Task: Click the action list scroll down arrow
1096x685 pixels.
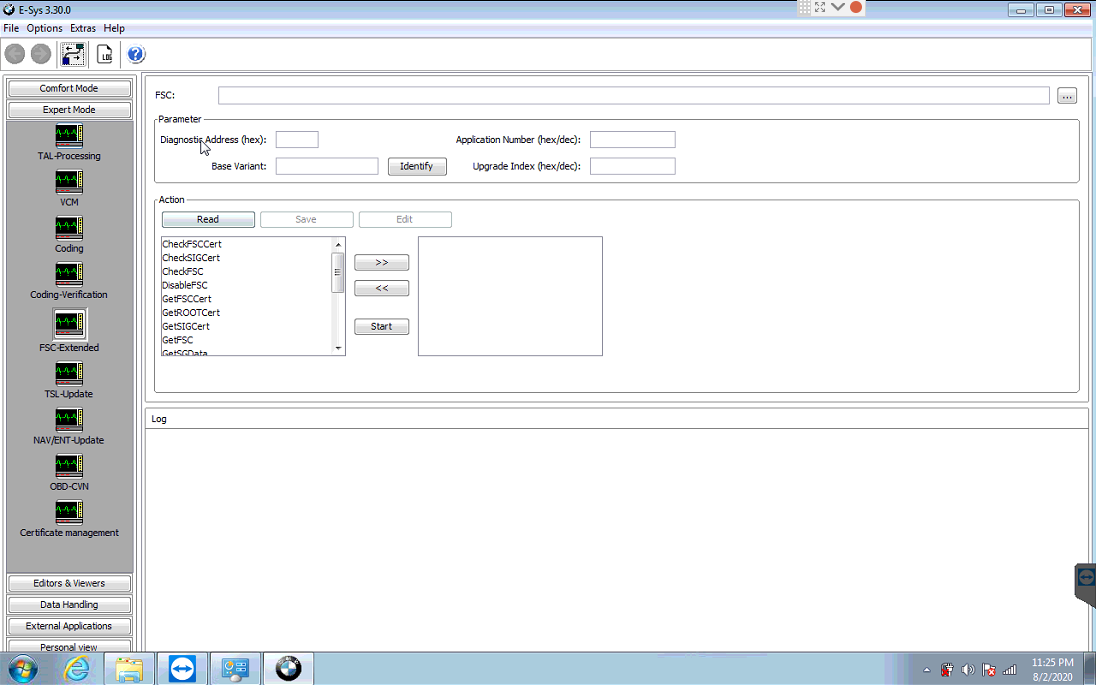Action: point(338,348)
